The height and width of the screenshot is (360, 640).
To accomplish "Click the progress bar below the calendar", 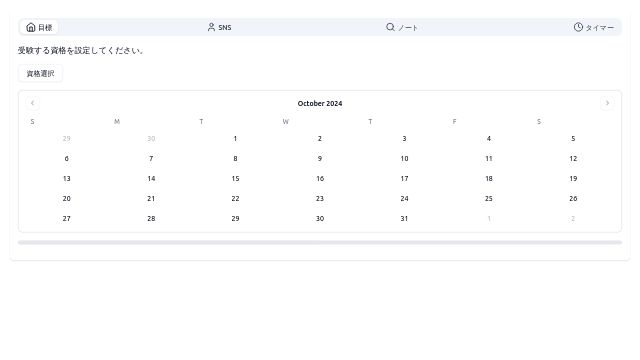I will click(320, 242).
